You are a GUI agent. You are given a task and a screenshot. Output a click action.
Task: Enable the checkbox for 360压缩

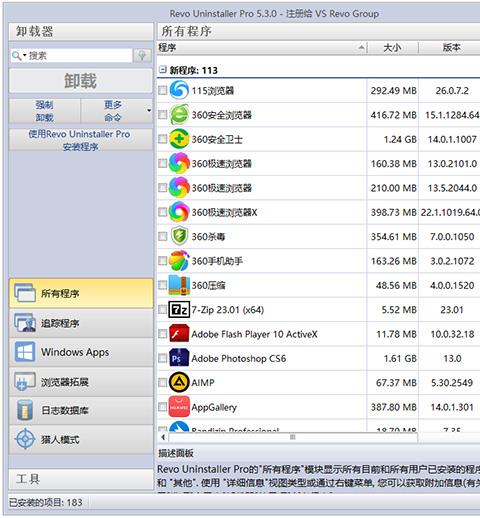coord(162,285)
